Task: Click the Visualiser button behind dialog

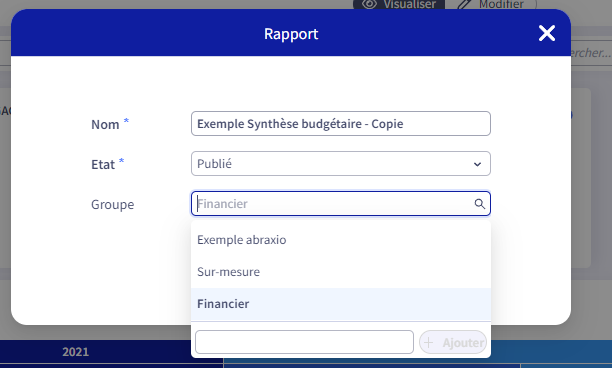Action: (399, 4)
